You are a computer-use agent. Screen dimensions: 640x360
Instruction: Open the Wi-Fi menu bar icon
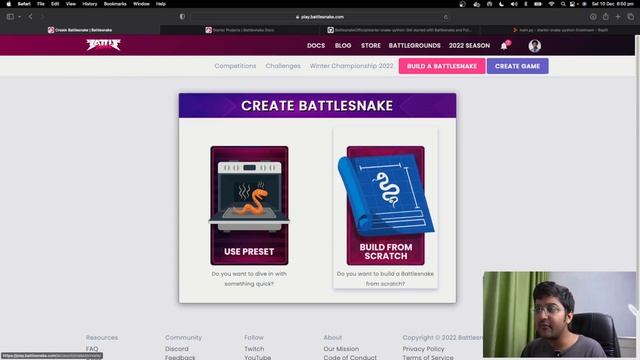pos(551,4)
